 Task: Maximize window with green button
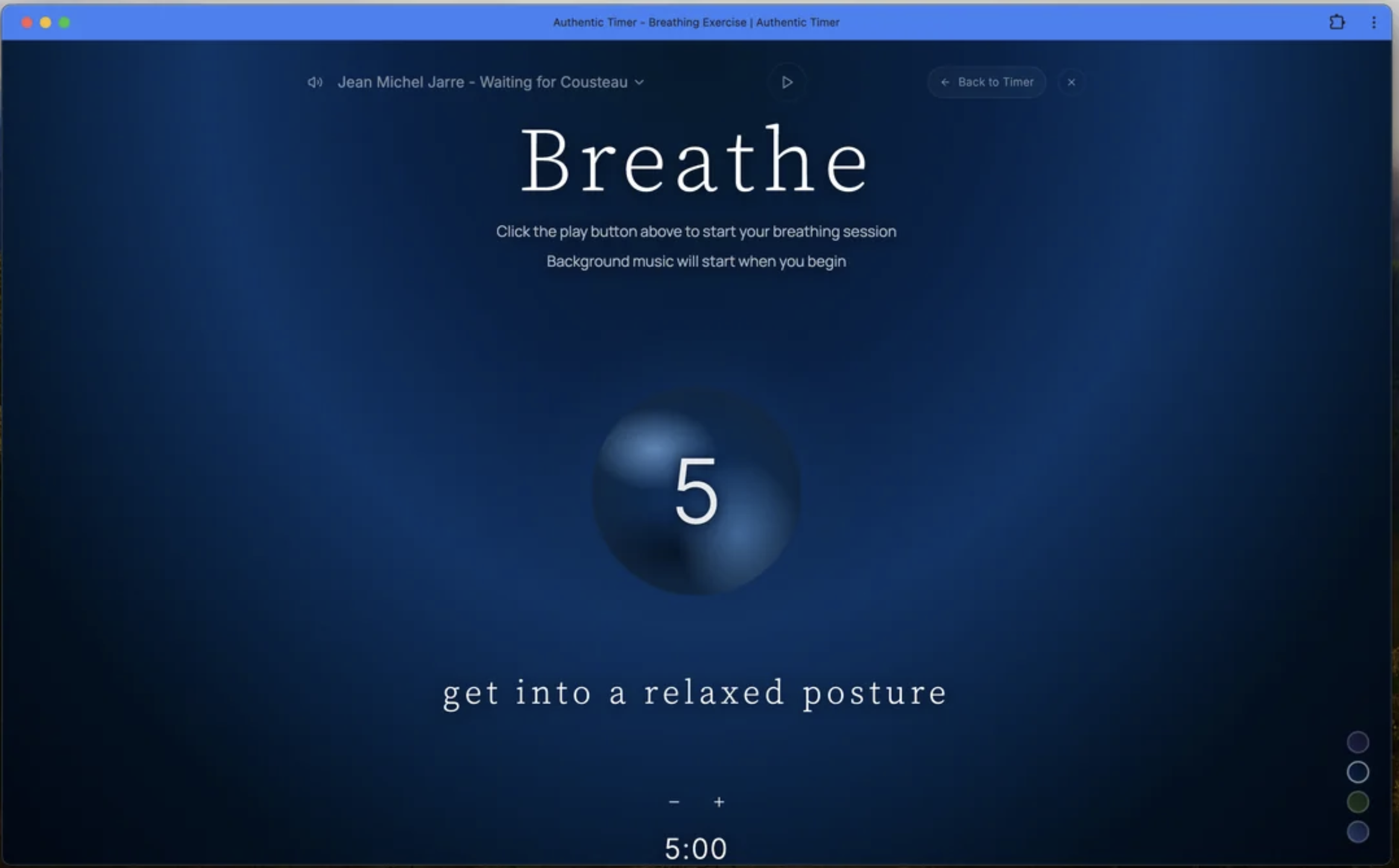coord(65,23)
